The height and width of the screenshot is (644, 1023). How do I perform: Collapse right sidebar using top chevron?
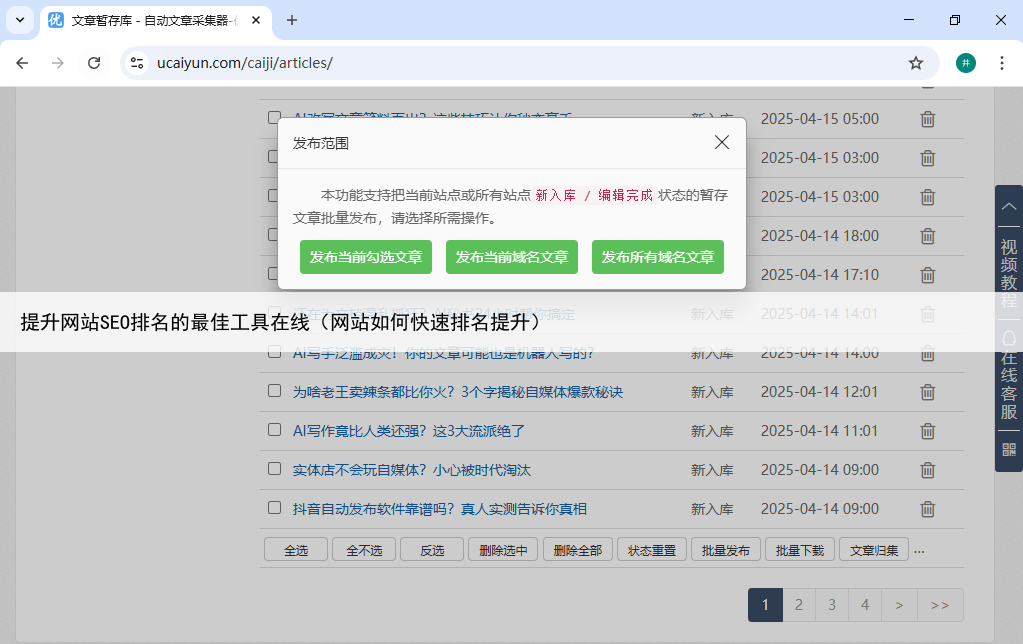pos(1008,205)
